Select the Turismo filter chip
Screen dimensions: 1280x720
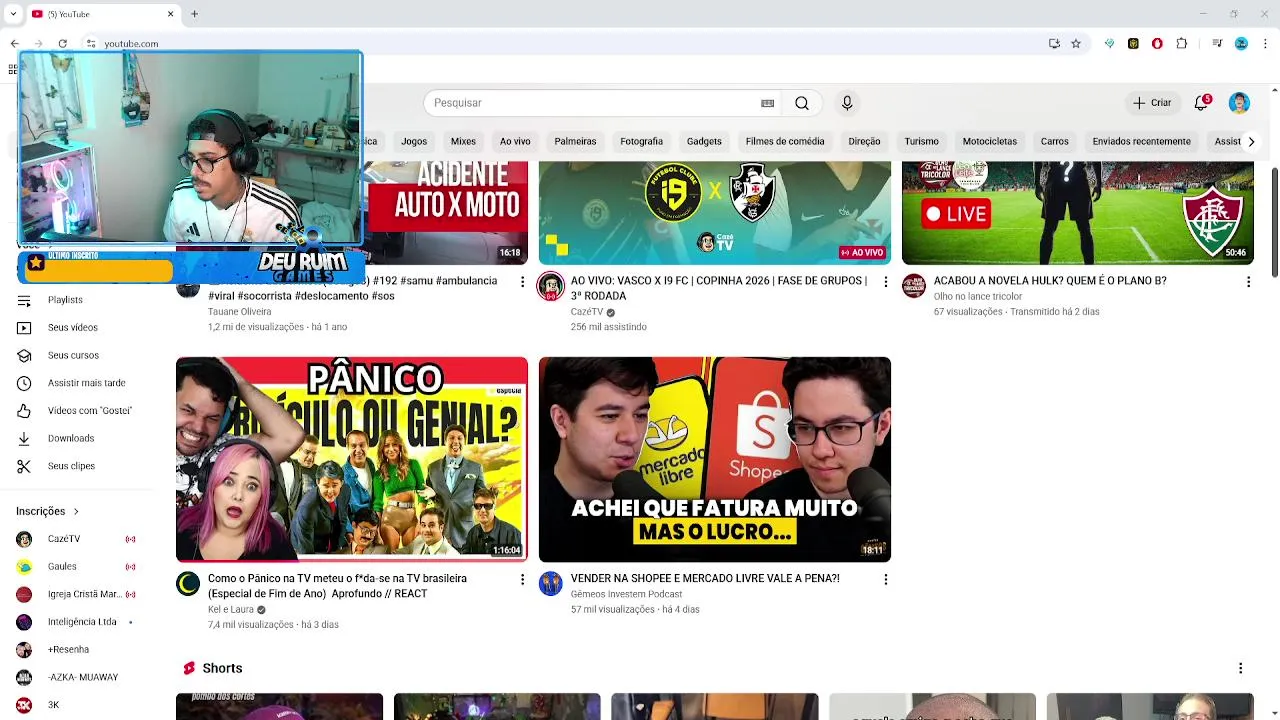[921, 142]
